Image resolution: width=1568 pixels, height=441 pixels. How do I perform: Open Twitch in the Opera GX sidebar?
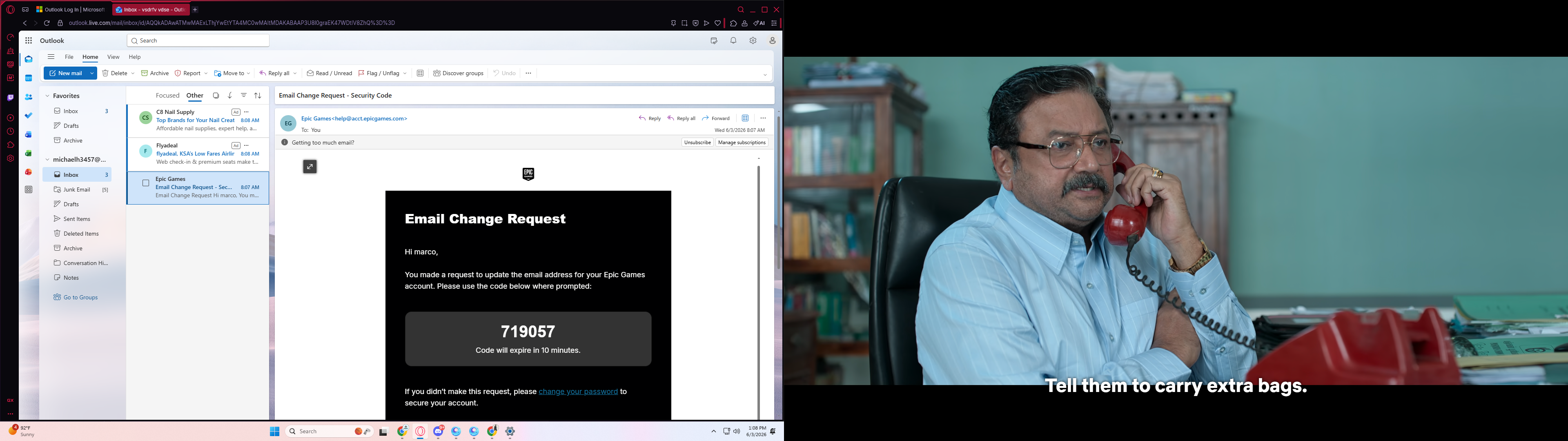(x=10, y=98)
